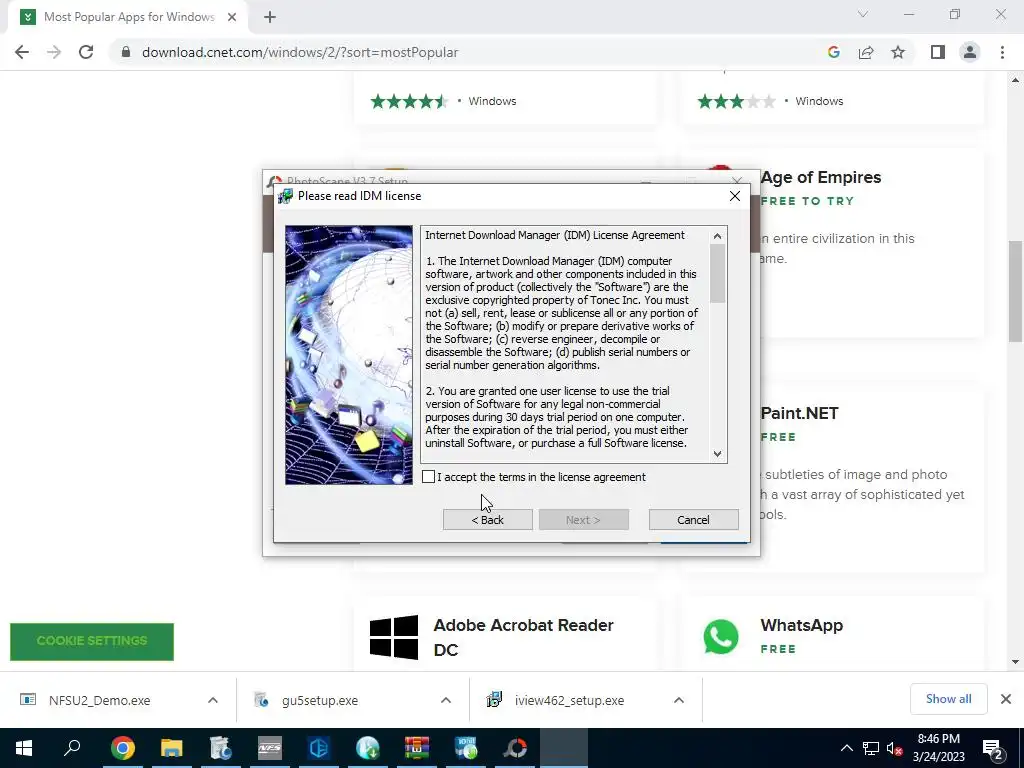The height and width of the screenshot is (768, 1024).
Task: Open the gu5setup.exe downloaded file
Action: [x=320, y=700]
